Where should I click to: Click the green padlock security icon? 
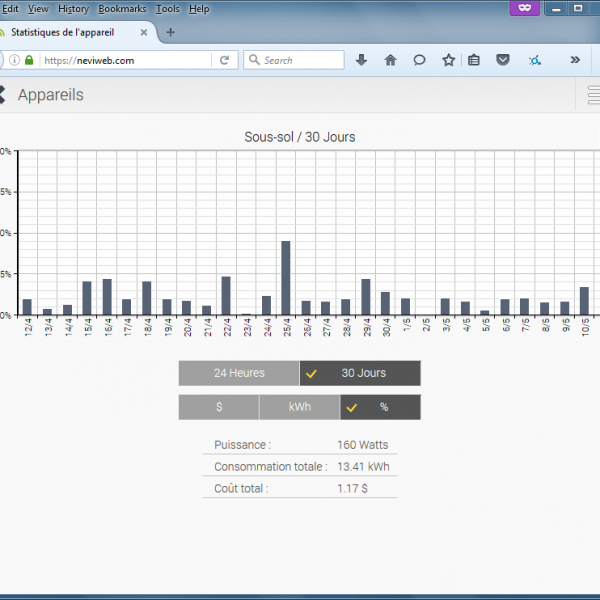[29, 60]
